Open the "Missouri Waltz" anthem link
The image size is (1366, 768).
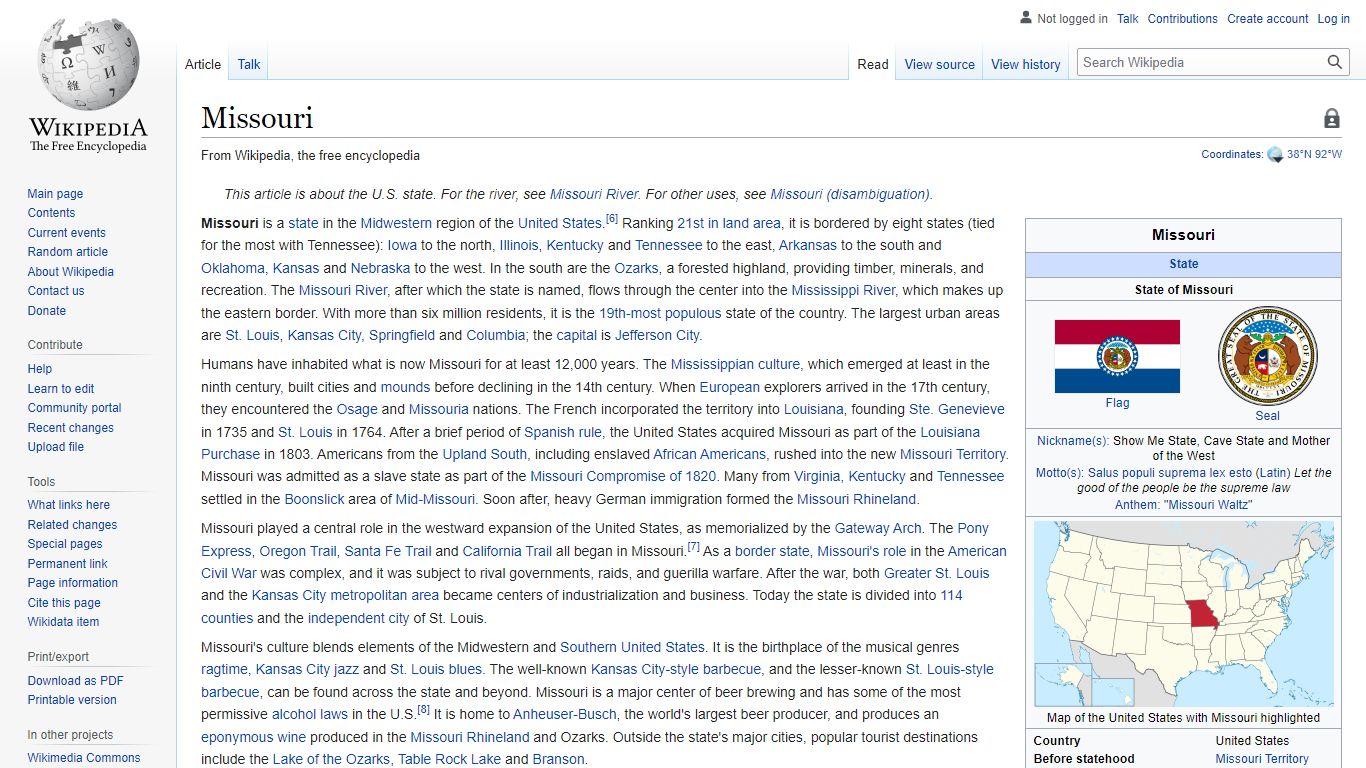(x=1207, y=505)
